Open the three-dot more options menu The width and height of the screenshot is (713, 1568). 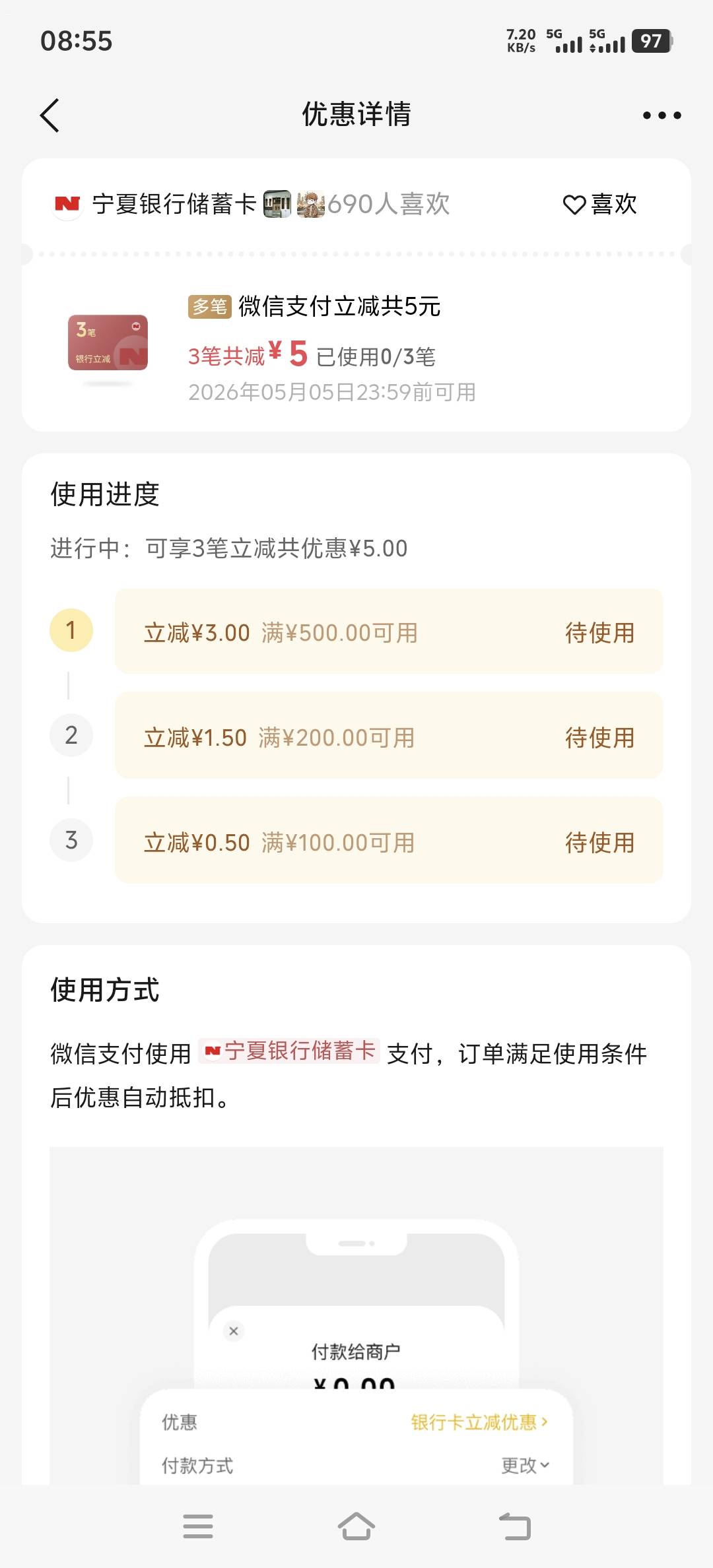(x=662, y=115)
